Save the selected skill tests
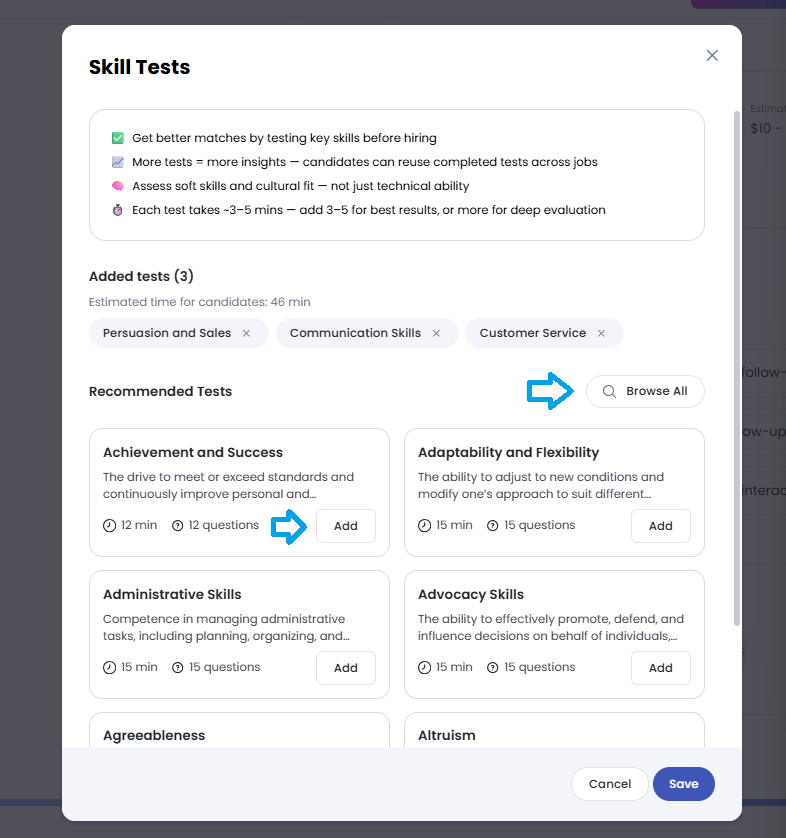 click(x=683, y=784)
